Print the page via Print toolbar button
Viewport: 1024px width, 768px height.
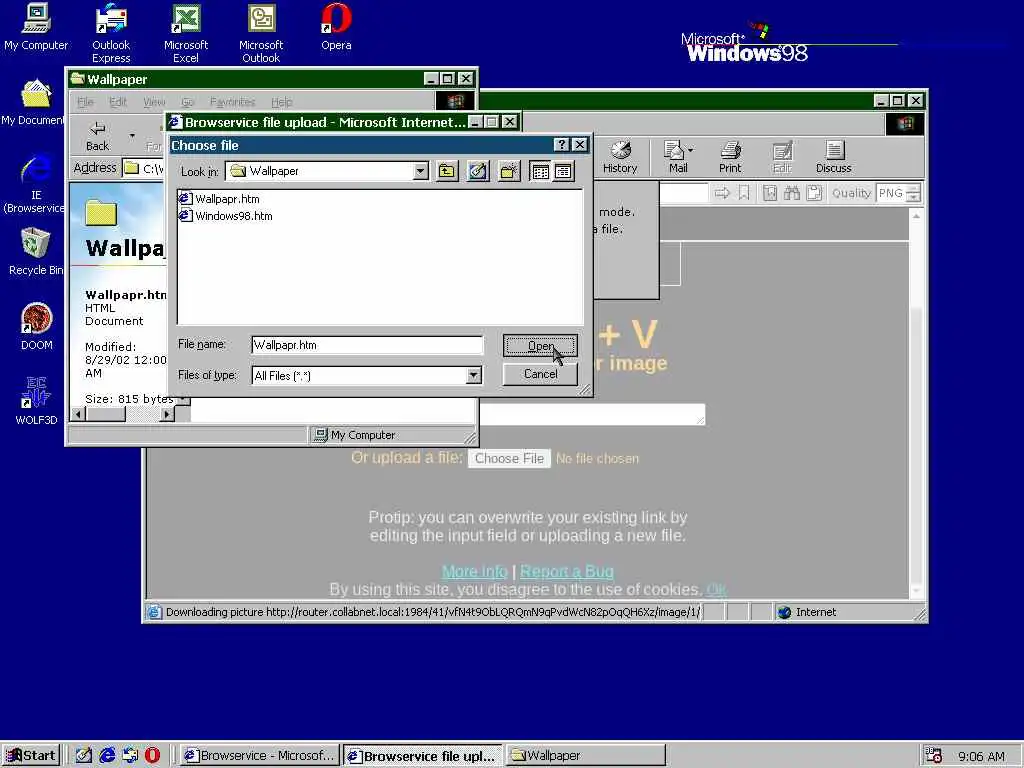730,157
